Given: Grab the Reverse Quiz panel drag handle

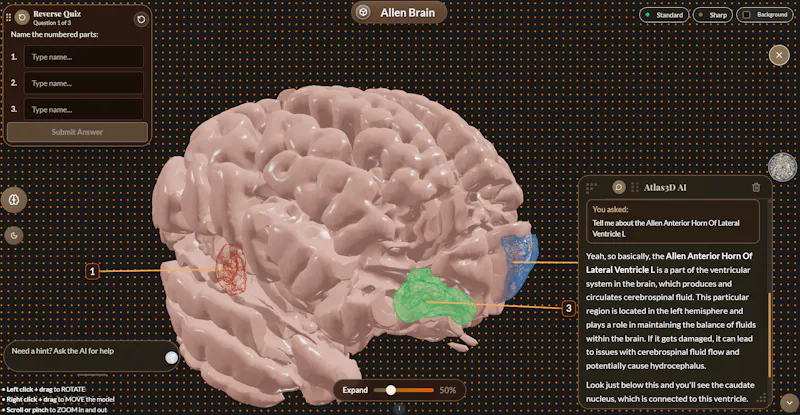Looking at the screenshot, I should [8, 17].
